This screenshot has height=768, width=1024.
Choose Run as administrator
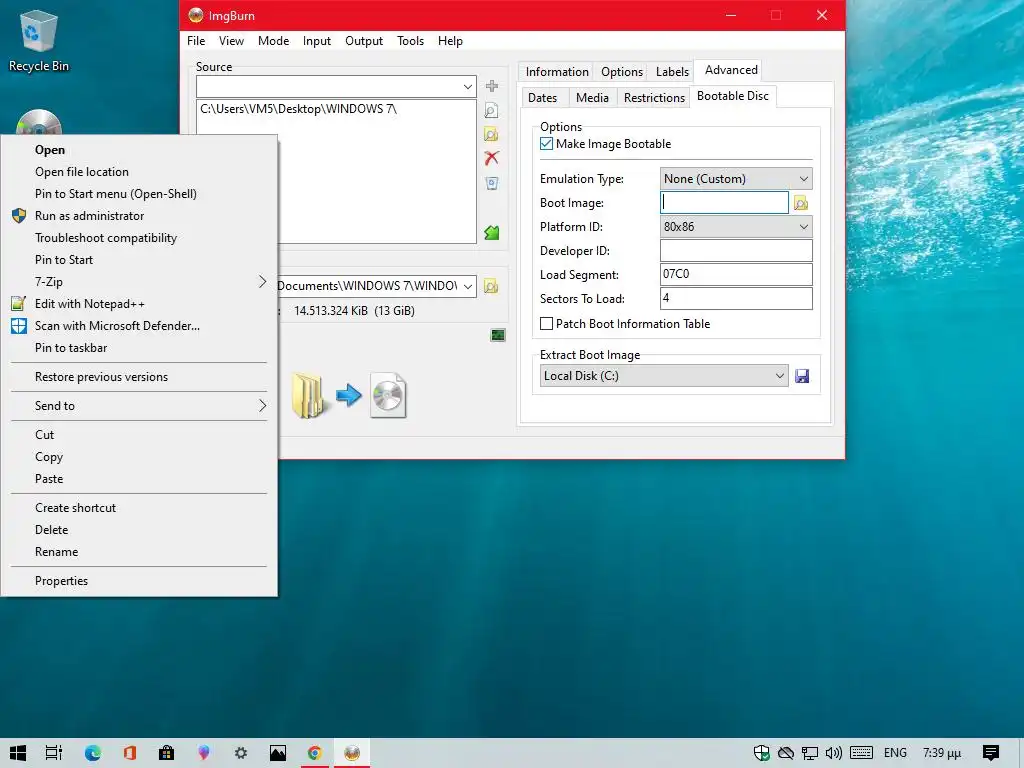tap(139, 216)
